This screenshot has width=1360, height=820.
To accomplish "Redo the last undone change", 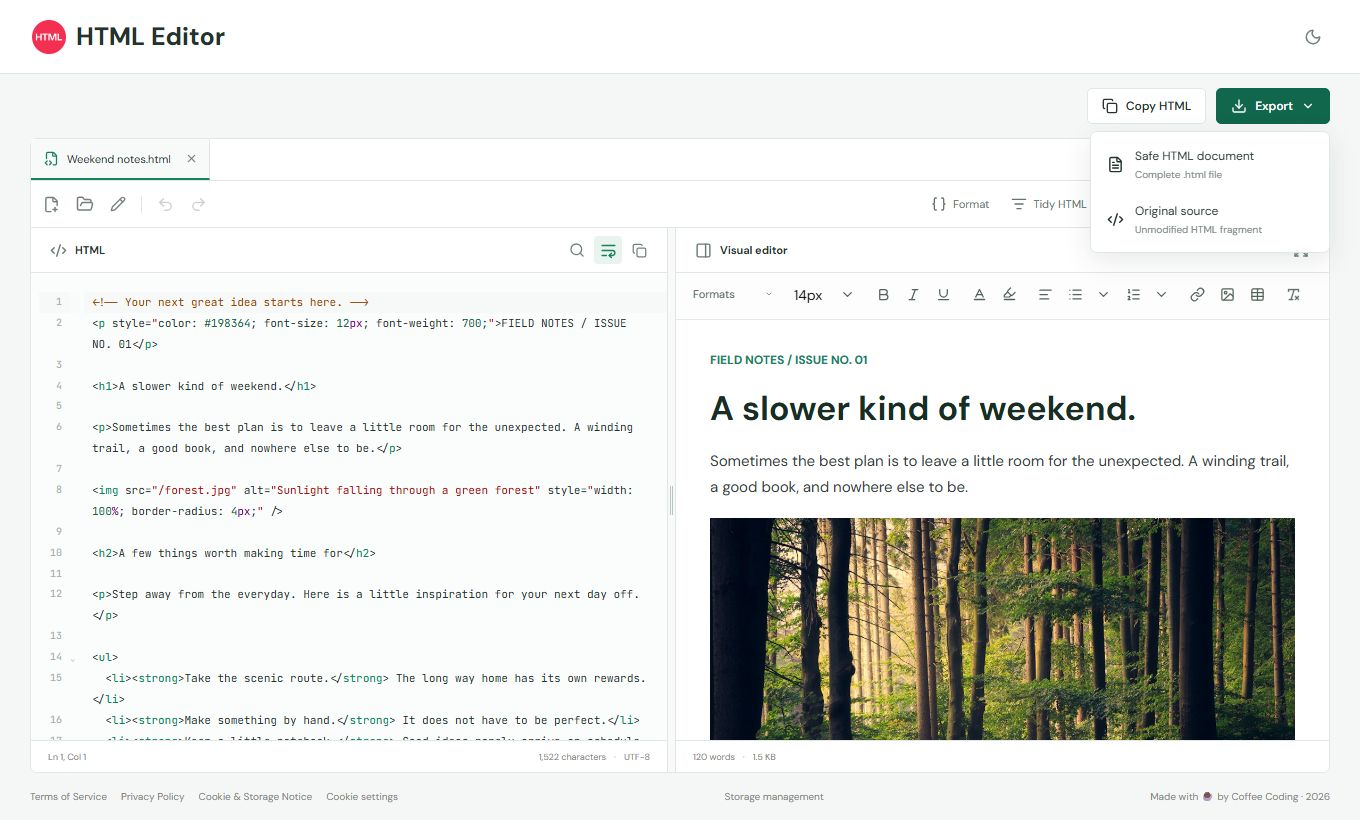I will (x=198, y=204).
